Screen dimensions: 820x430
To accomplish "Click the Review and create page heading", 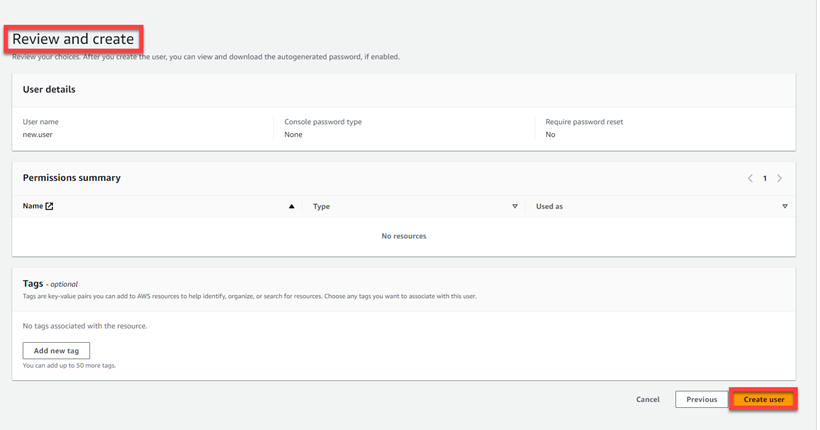I will [73, 39].
